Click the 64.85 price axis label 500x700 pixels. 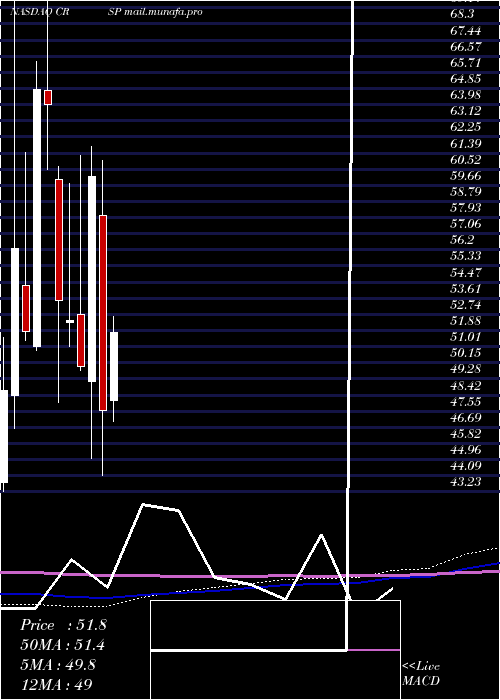pyautogui.click(x=466, y=79)
